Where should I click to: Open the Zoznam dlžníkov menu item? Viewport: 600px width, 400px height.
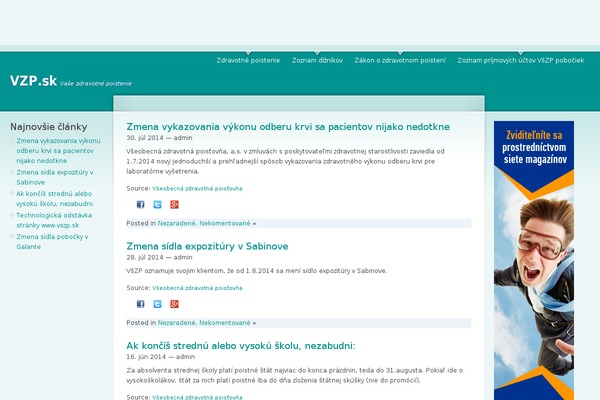[x=317, y=60]
